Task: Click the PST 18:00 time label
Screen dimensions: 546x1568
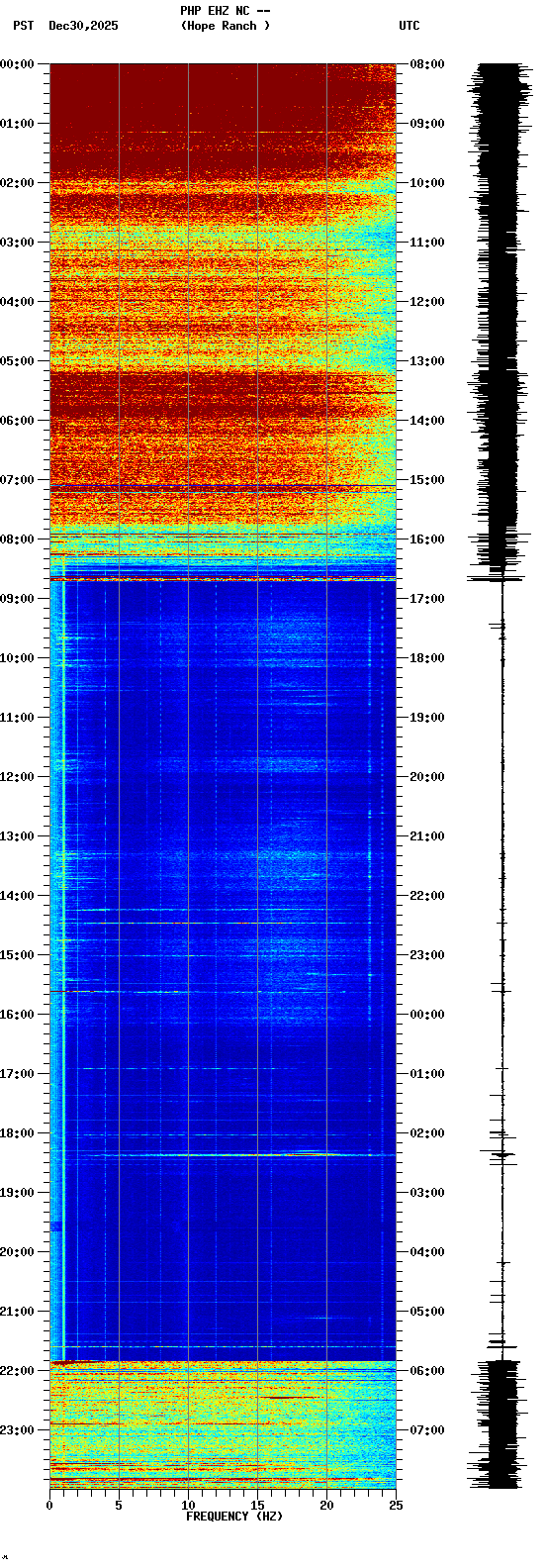Action: [18, 1133]
